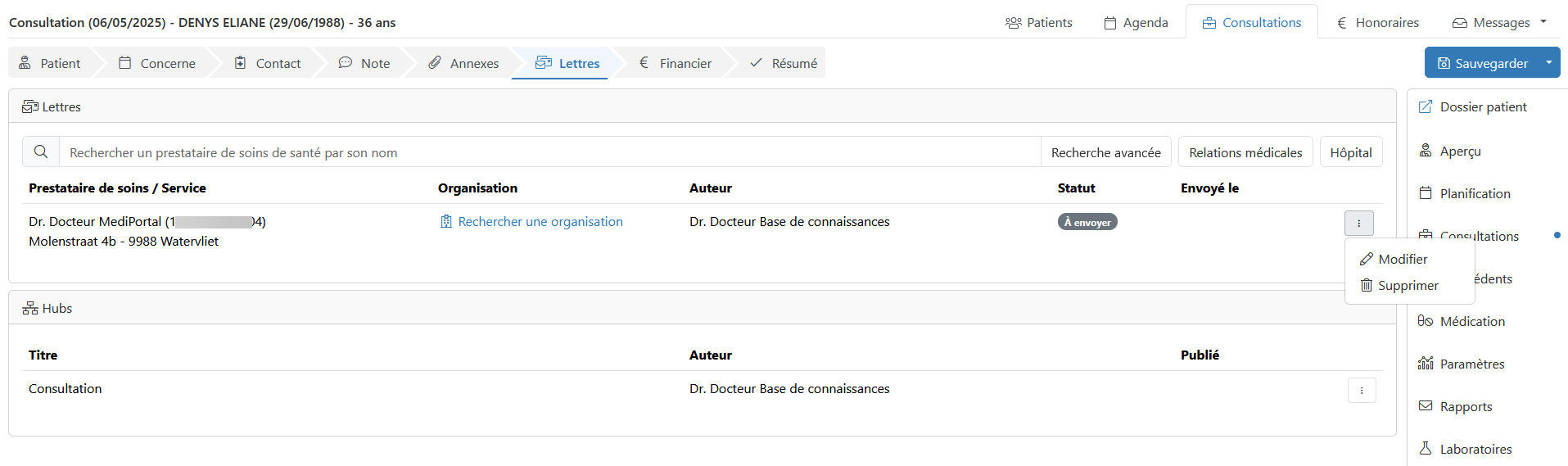1568x466 pixels.
Task: Switch to the Patient step tab
Action: [50, 63]
